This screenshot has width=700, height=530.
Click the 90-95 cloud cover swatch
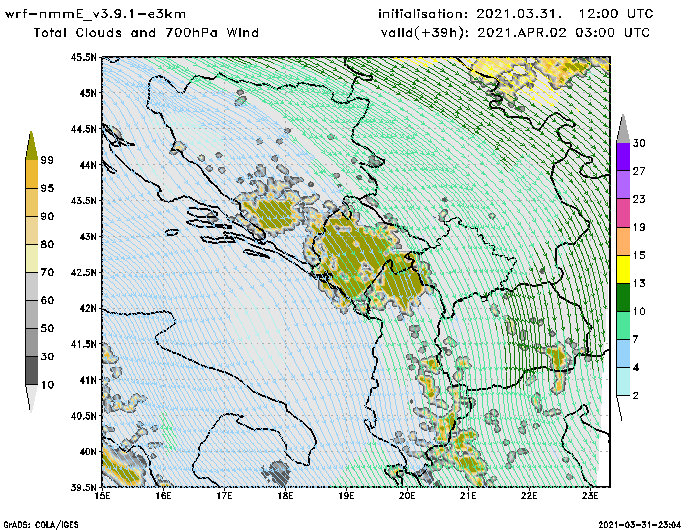pyautogui.click(x=31, y=202)
